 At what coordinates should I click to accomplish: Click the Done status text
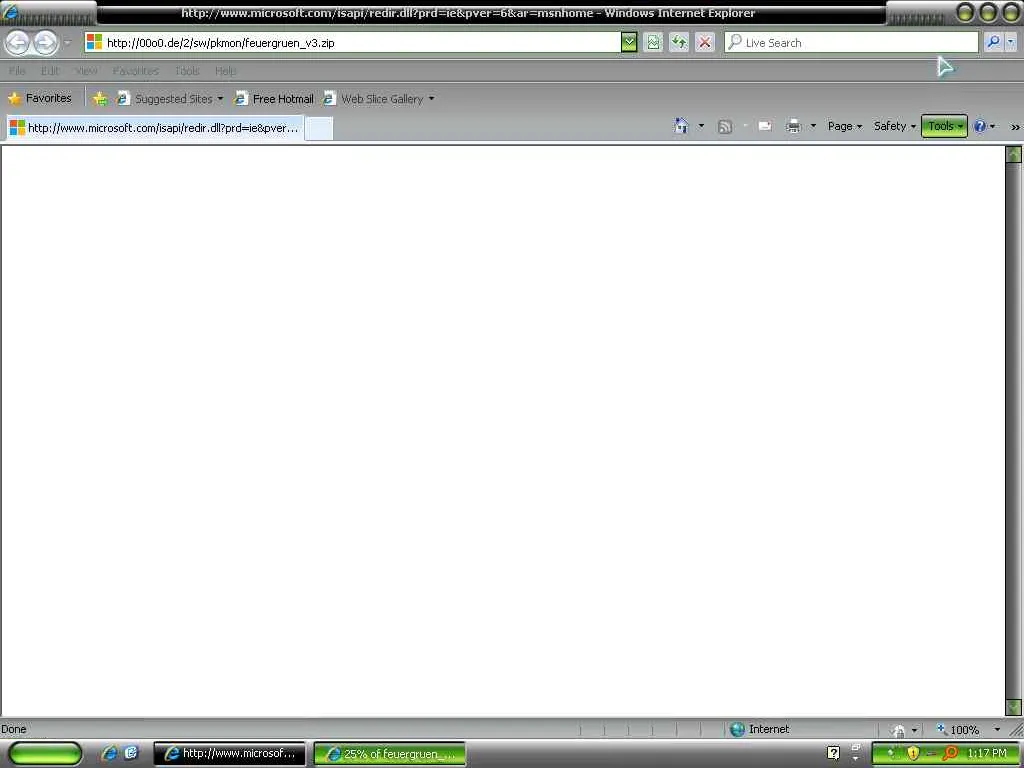(14, 729)
